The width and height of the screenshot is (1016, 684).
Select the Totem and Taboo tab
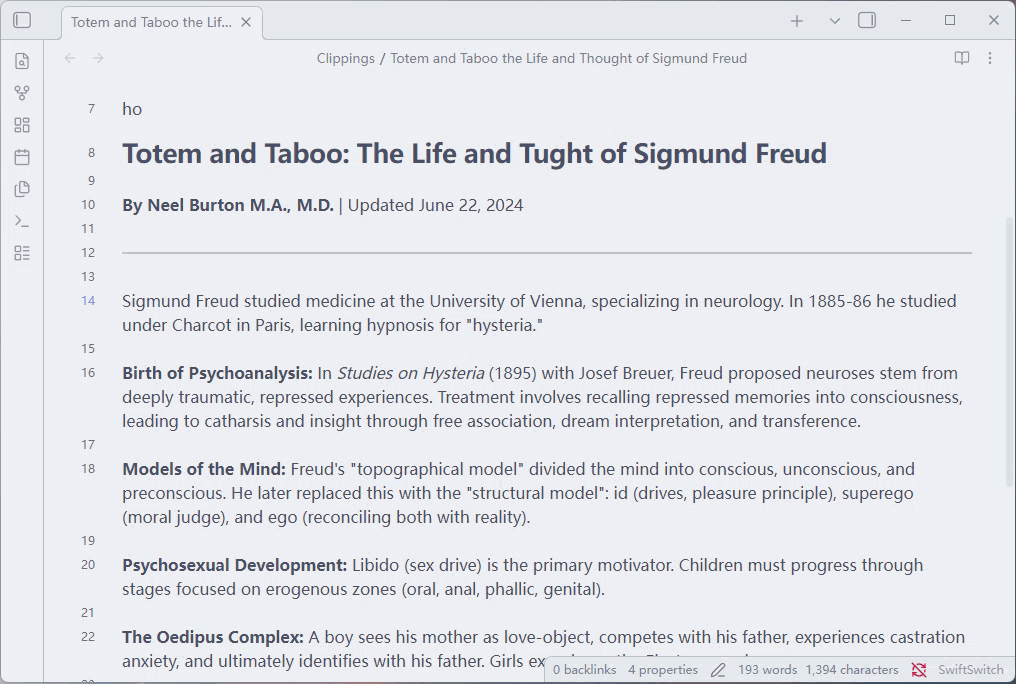pyautogui.click(x=151, y=22)
